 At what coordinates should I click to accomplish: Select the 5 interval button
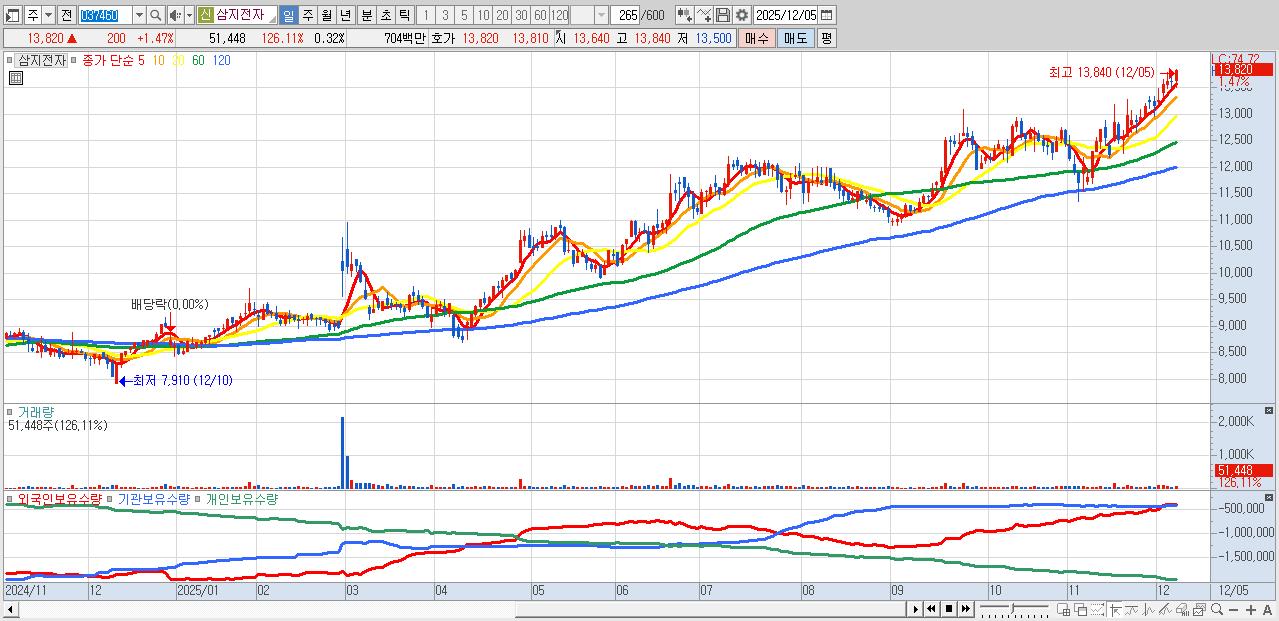point(464,15)
